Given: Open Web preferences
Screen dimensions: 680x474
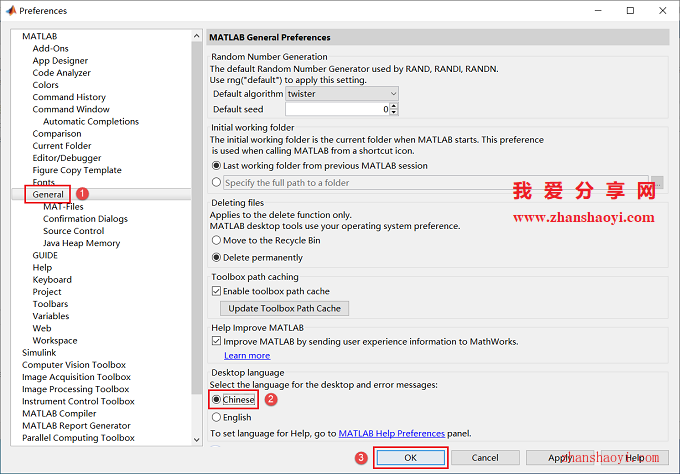Looking at the screenshot, I should coord(42,328).
